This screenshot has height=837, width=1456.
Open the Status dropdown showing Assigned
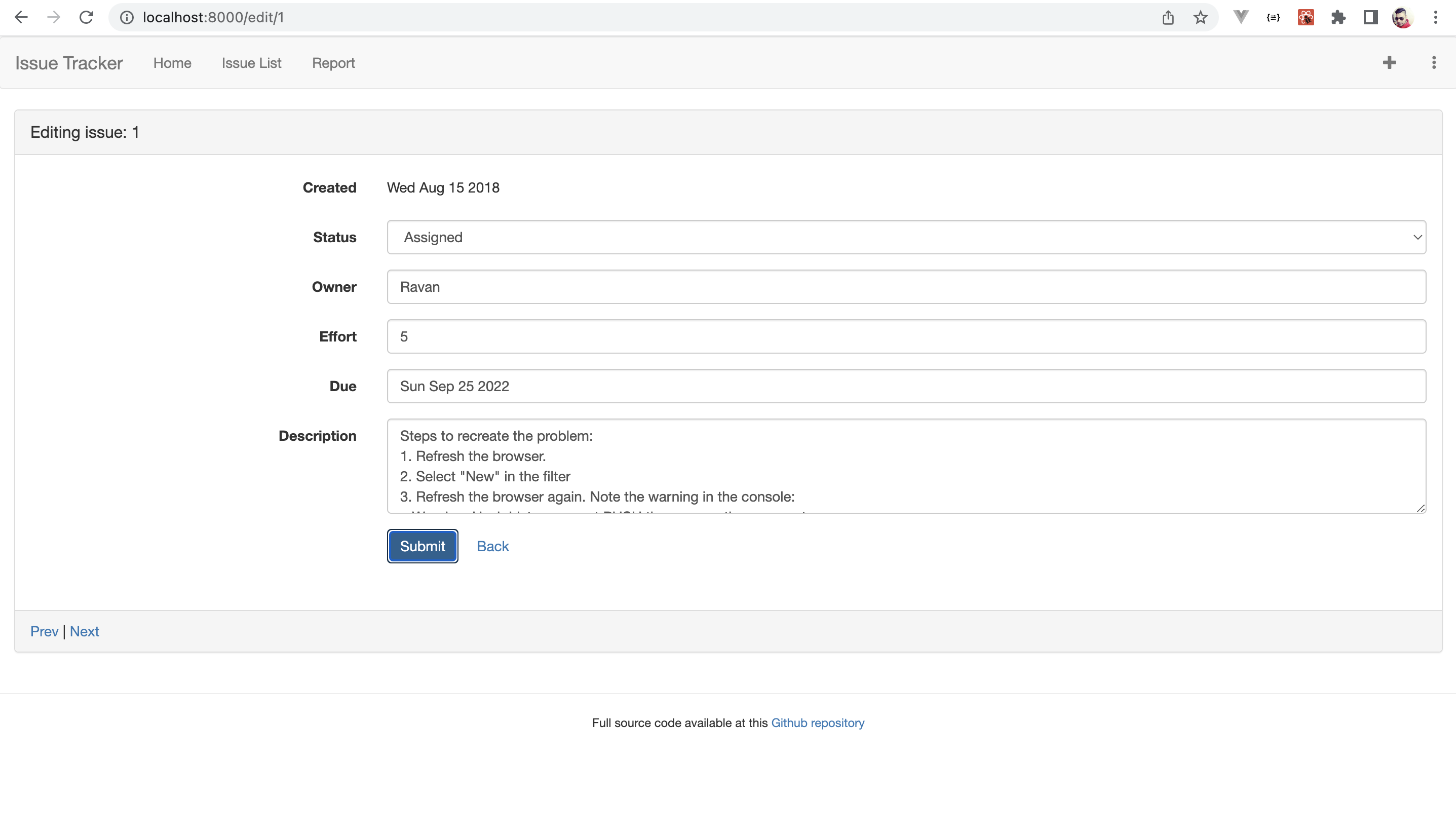(905, 237)
